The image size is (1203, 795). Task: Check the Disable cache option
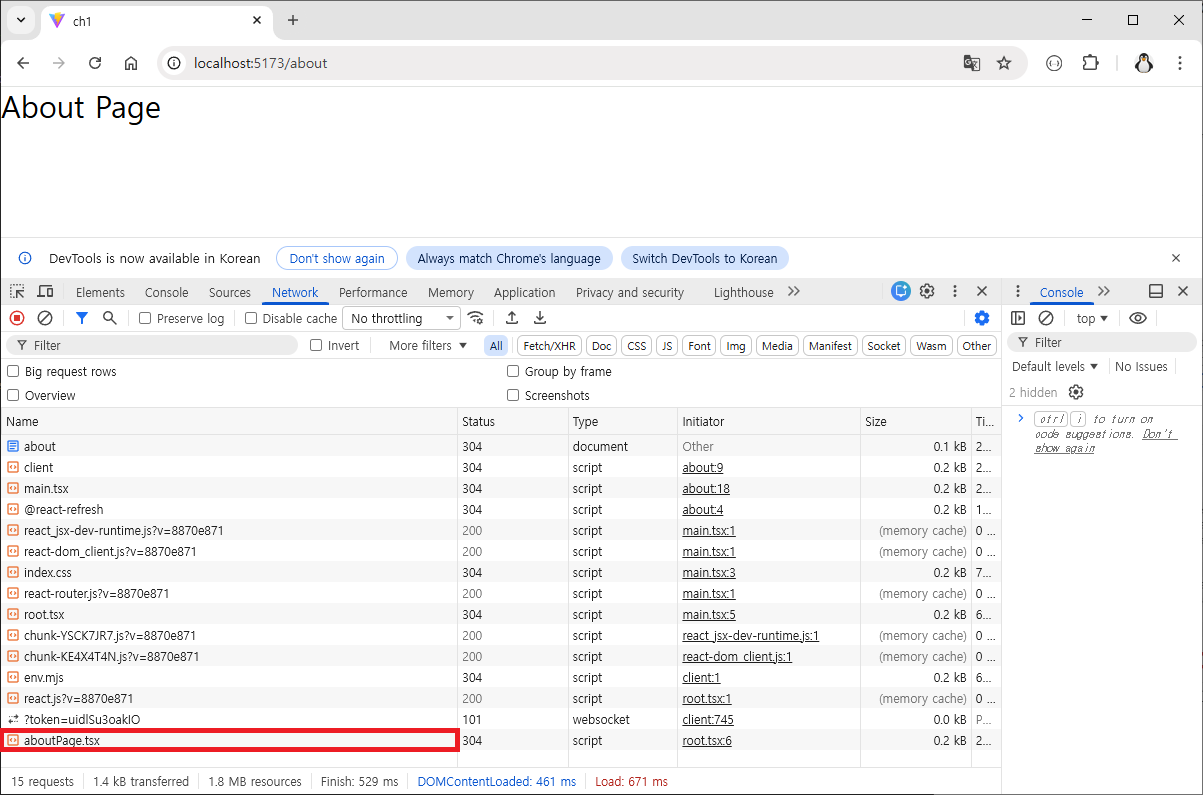click(x=251, y=318)
